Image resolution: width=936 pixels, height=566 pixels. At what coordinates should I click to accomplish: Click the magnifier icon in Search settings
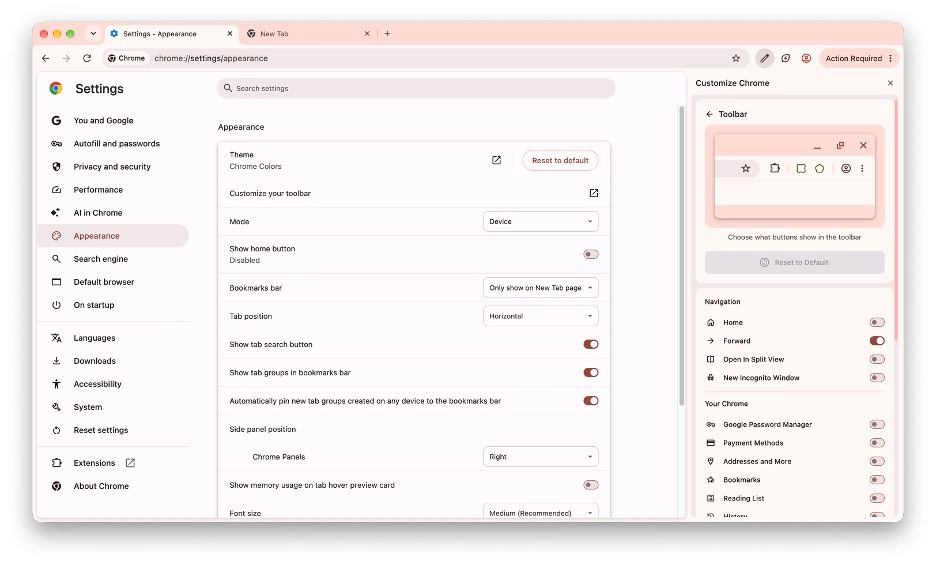tap(227, 88)
